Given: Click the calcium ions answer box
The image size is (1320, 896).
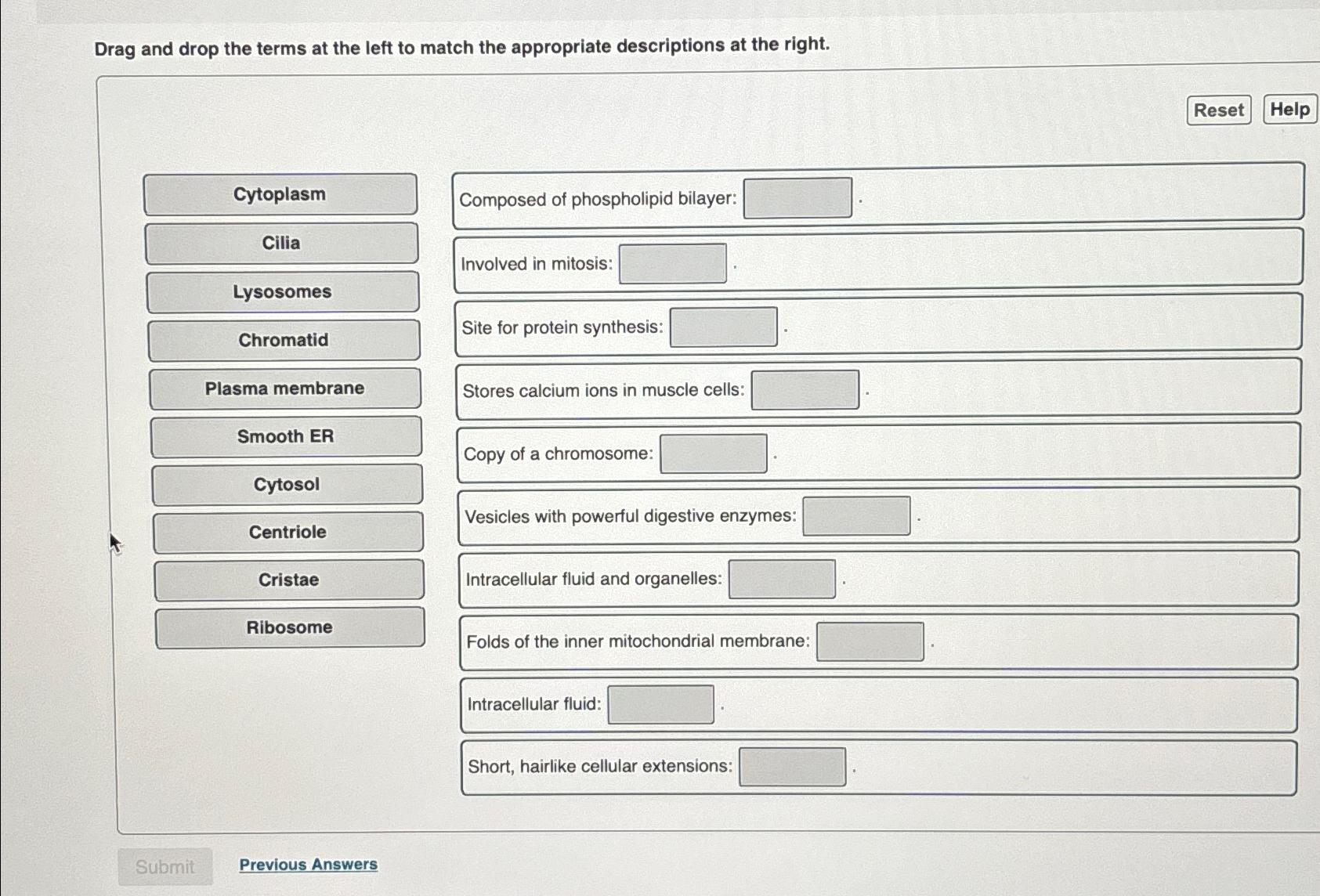Looking at the screenshot, I should (x=805, y=389).
